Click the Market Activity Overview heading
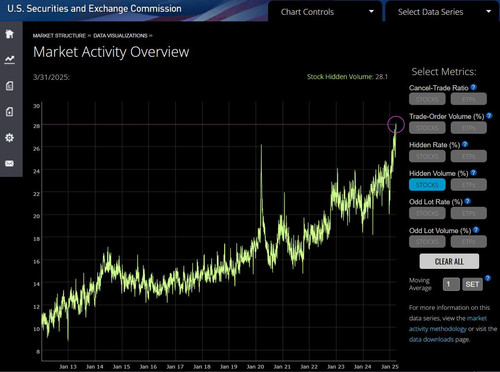This screenshot has width=500, height=372. (111, 52)
